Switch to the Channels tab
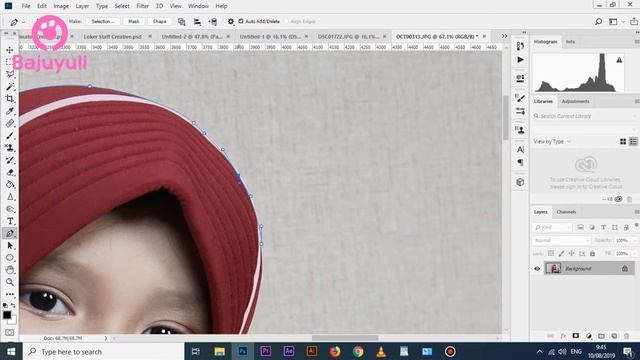 (566, 212)
